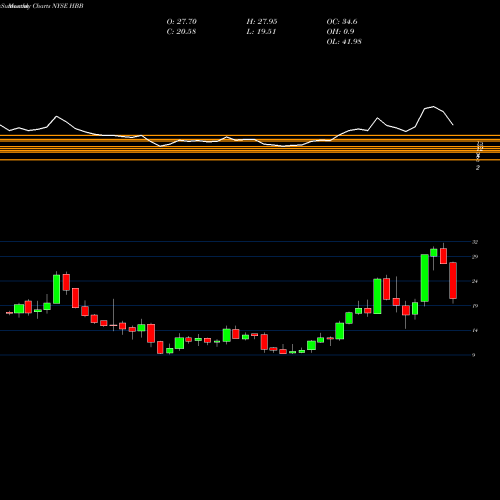
Task: Click the 'OC: 34.6' readout
Action: 342,22
